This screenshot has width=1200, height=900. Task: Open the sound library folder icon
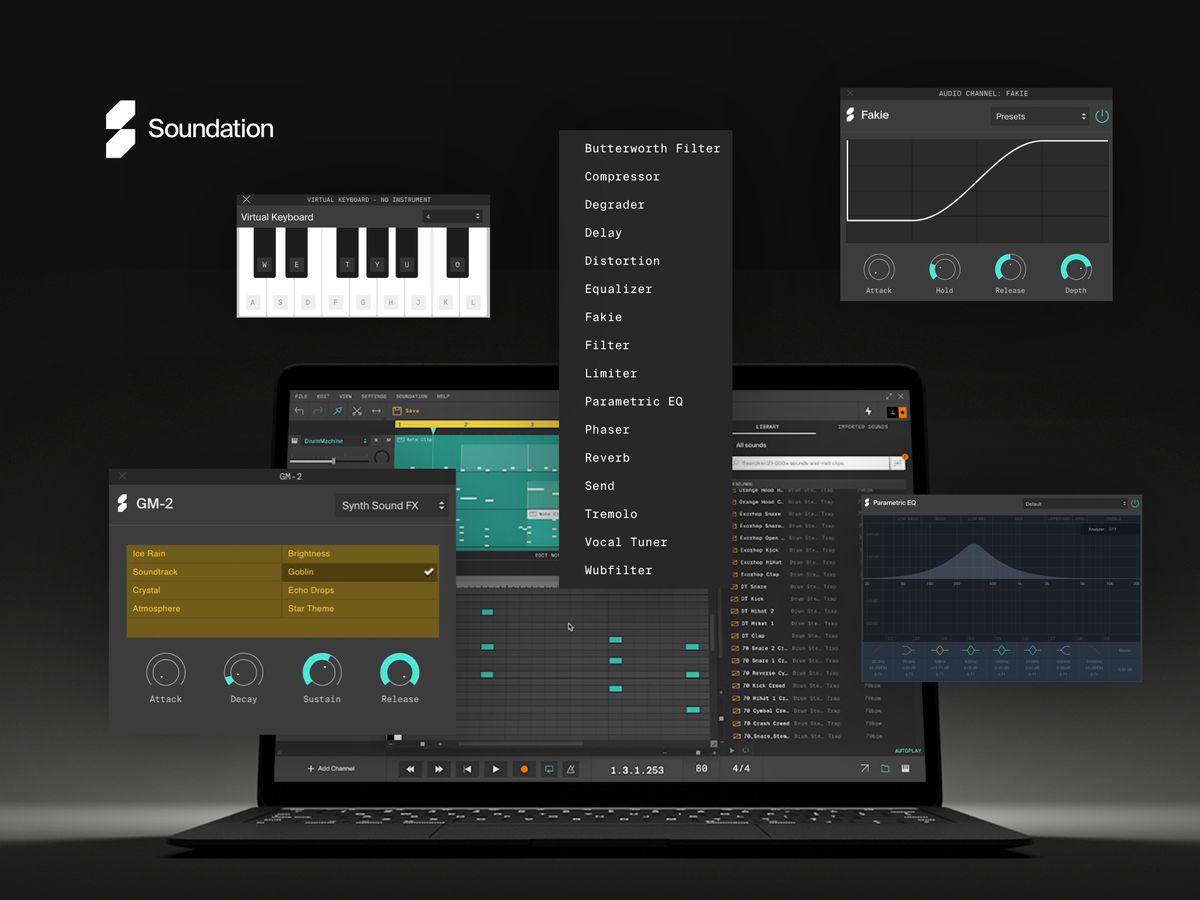[885, 769]
